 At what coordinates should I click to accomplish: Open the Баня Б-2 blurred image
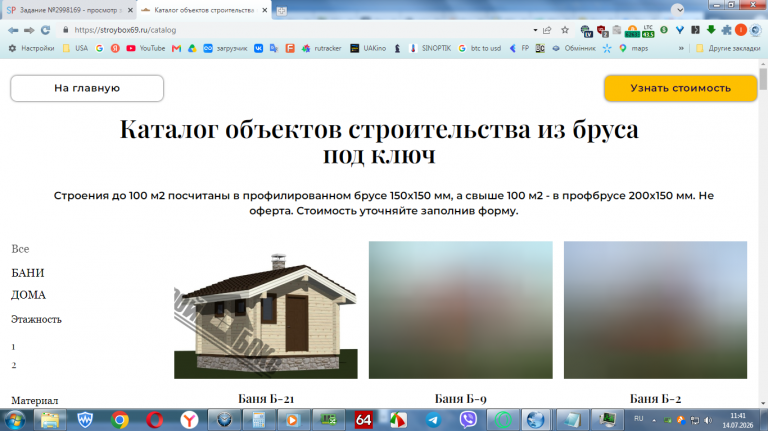pyautogui.click(x=655, y=310)
